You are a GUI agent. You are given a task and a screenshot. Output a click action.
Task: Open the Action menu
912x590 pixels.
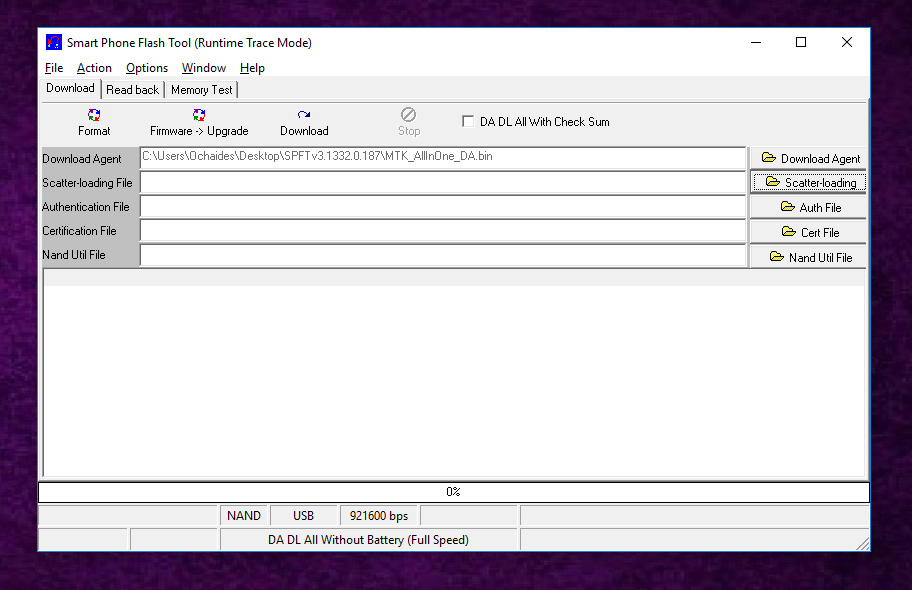point(94,68)
